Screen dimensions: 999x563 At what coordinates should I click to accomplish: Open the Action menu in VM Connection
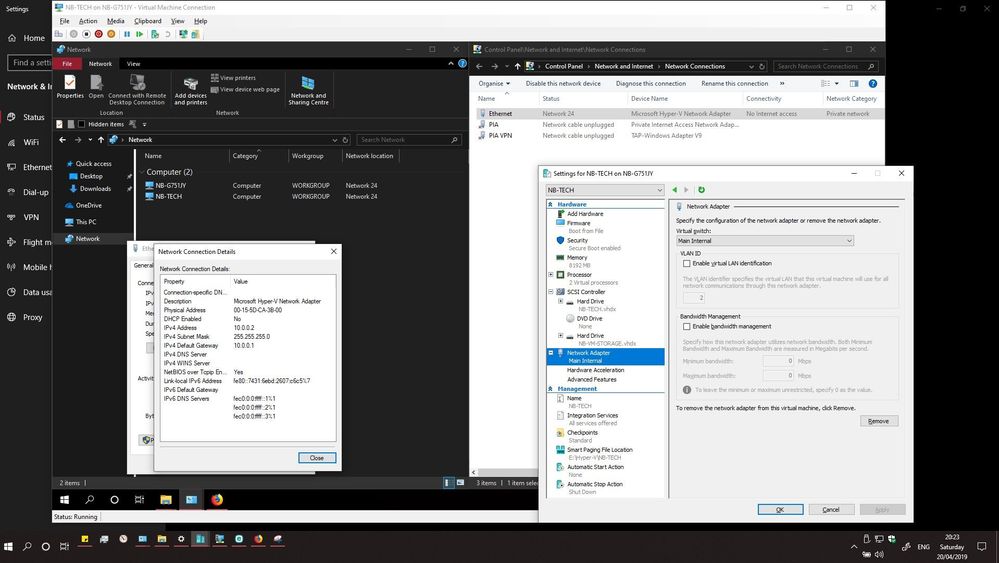coord(88,21)
